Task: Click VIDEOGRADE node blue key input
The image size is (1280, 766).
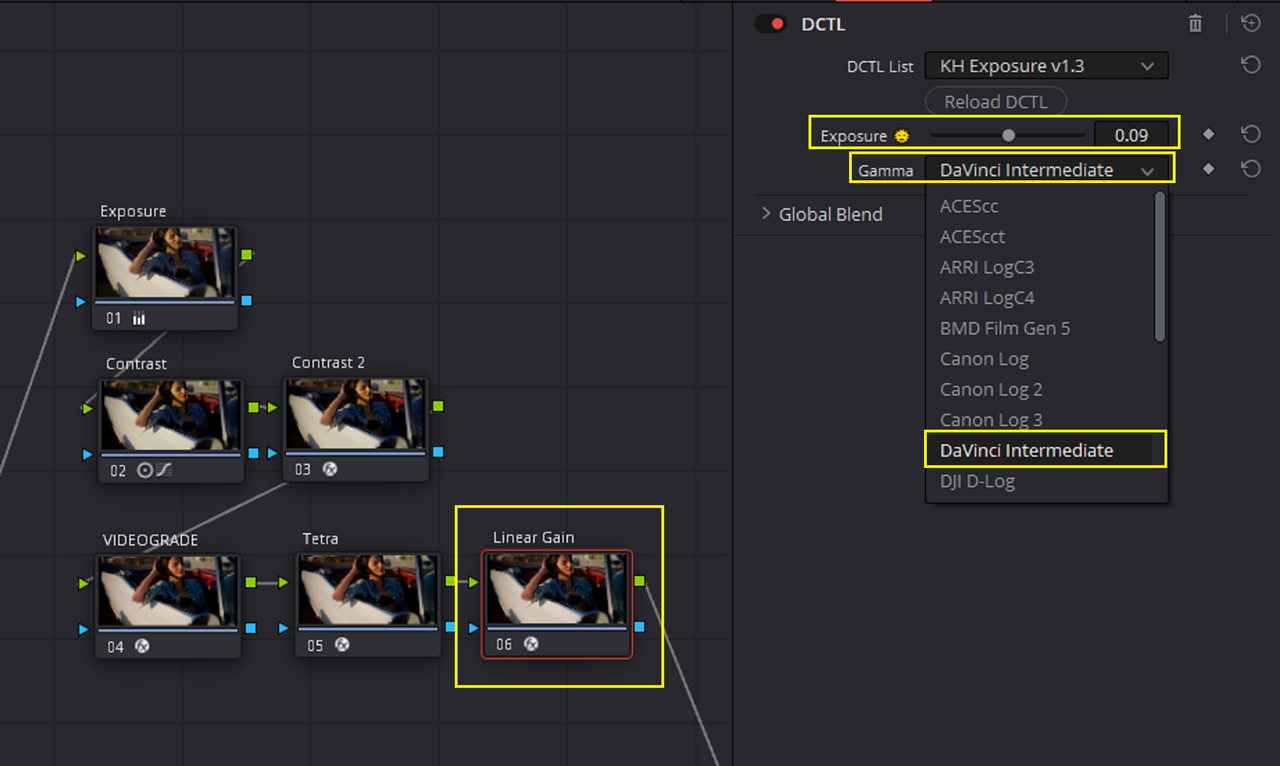Action: click(x=85, y=629)
